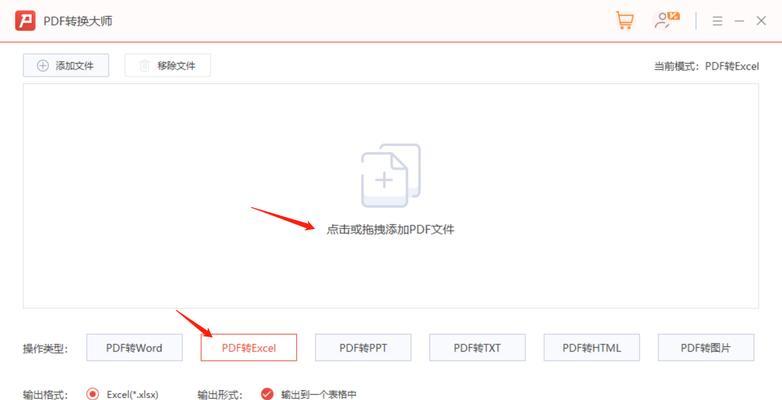
Task: Select the Excel(*.xlsx) output format radio
Action: 92,394
